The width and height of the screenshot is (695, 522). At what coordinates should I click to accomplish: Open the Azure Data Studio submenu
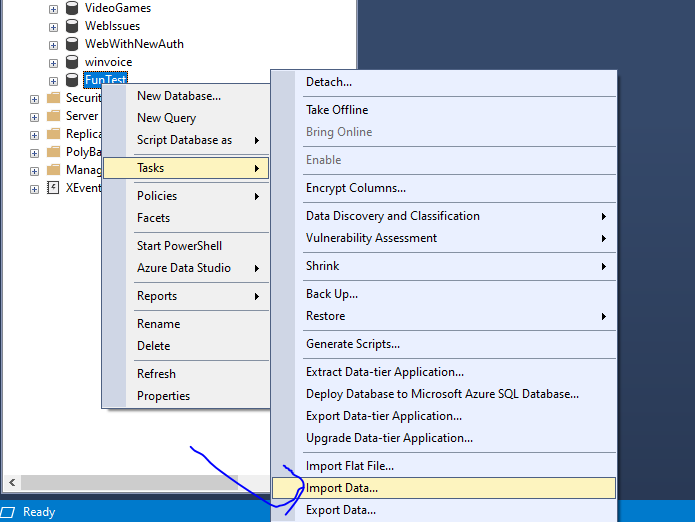186,268
